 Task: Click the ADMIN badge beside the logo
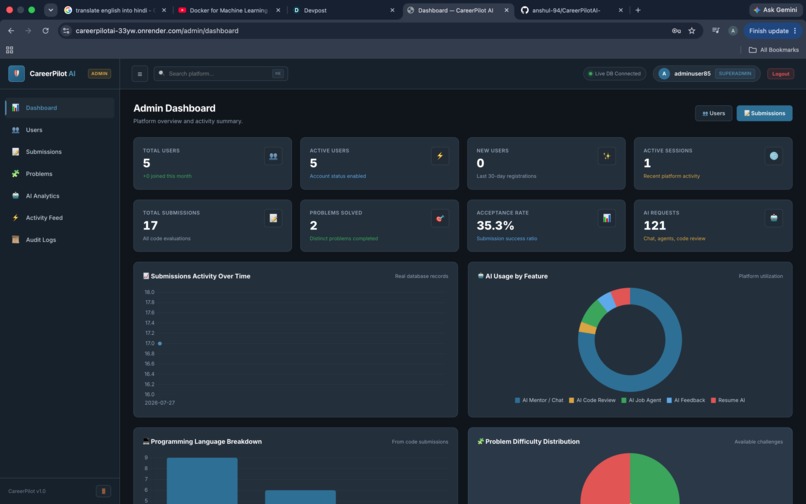(x=99, y=74)
